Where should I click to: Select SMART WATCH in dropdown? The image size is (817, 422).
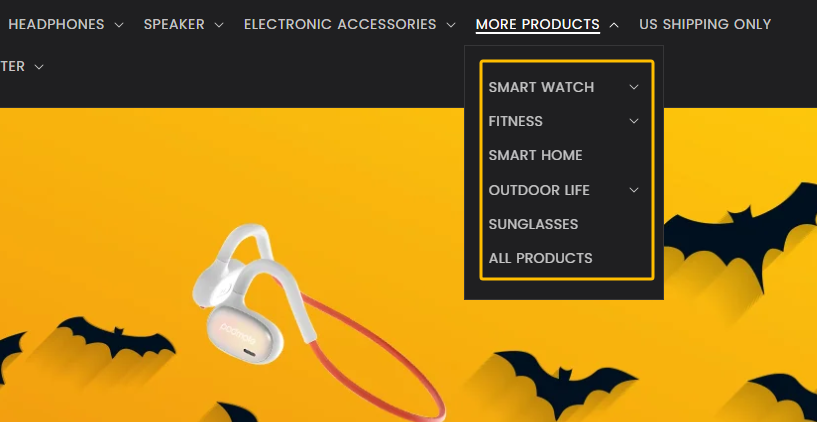541,87
